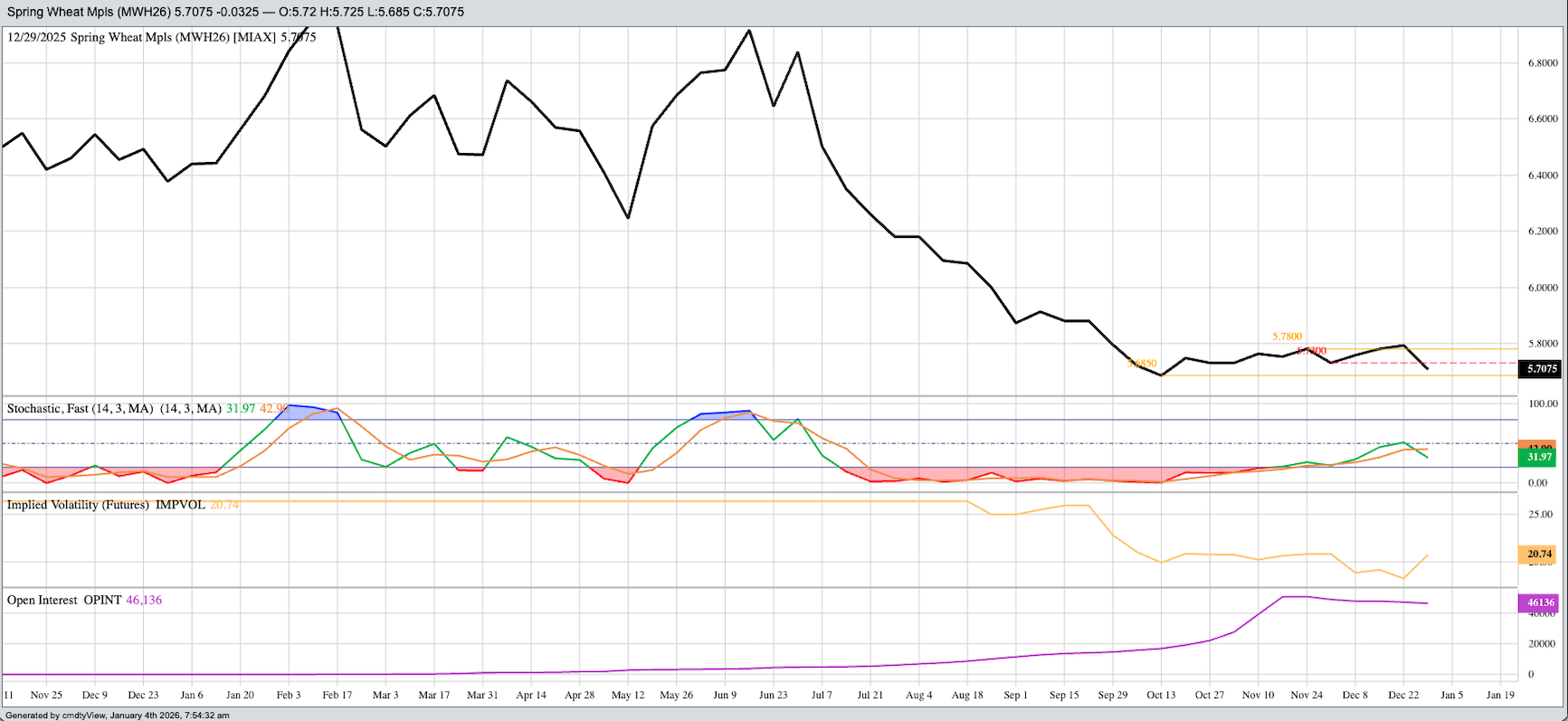The width and height of the screenshot is (1568, 721).
Task: Click the orange 20.74 implied volatility tag
Action: (1539, 554)
